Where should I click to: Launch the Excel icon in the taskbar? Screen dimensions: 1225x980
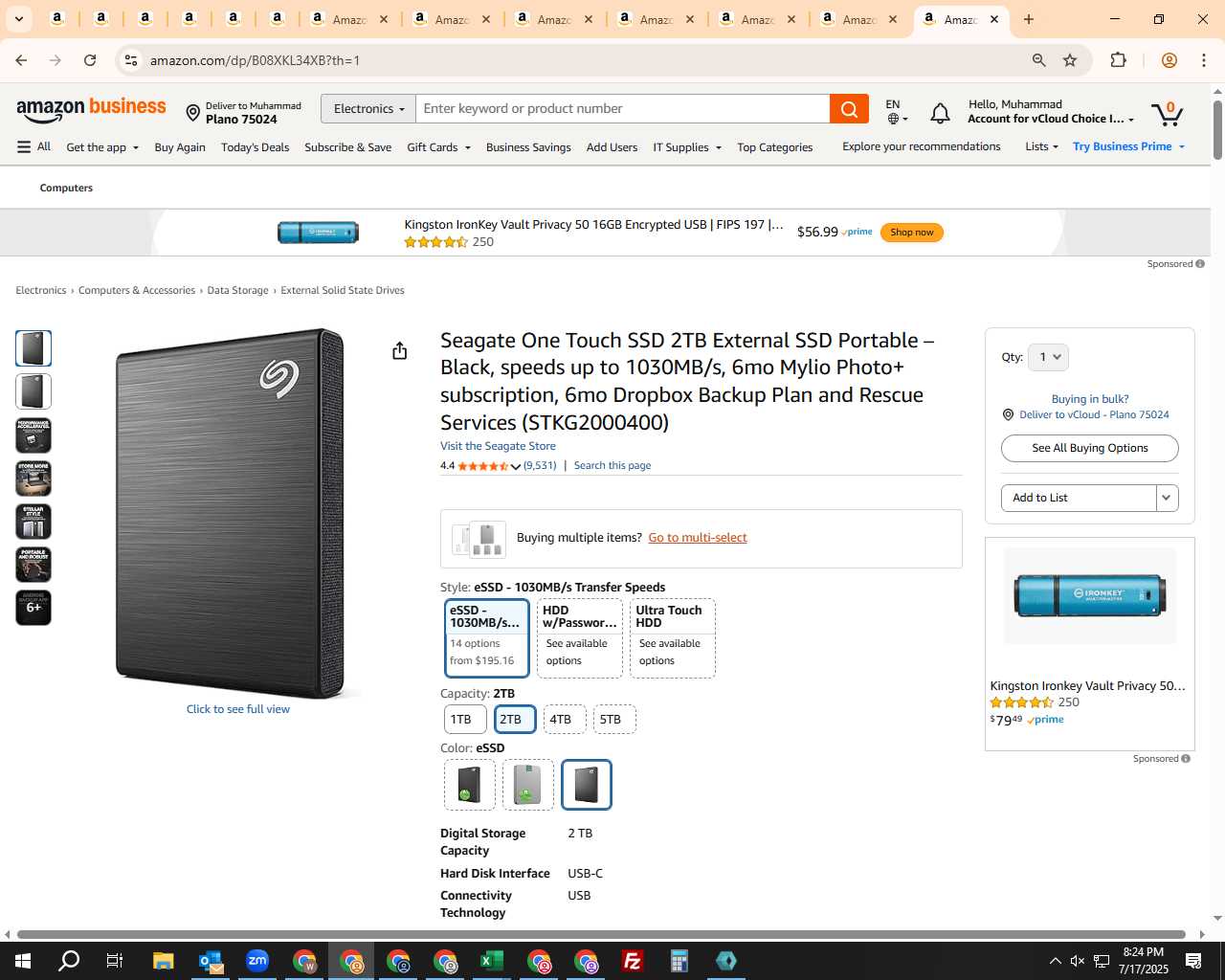pyautogui.click(x=492, y=961)
